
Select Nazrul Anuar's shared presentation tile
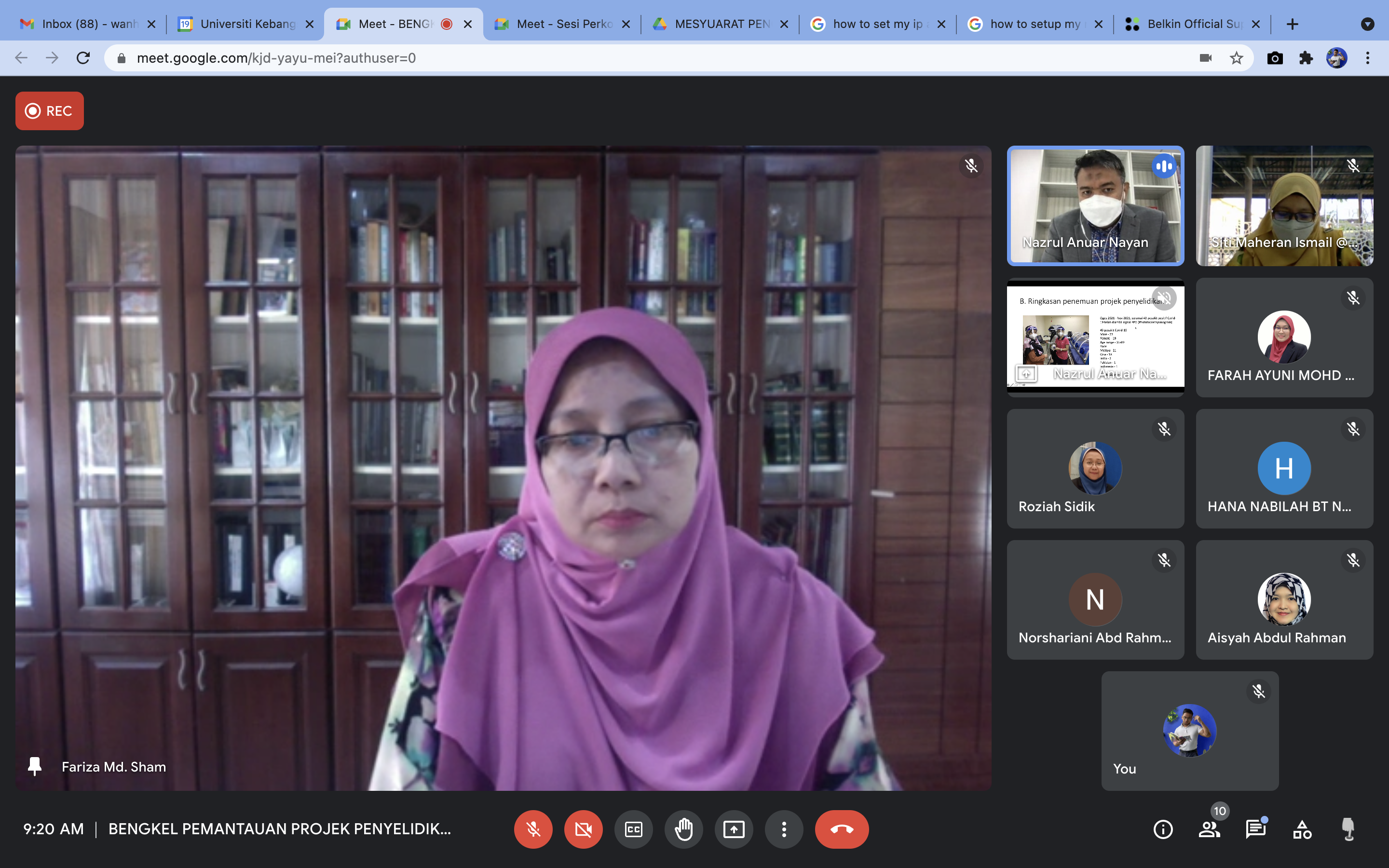1094,338
